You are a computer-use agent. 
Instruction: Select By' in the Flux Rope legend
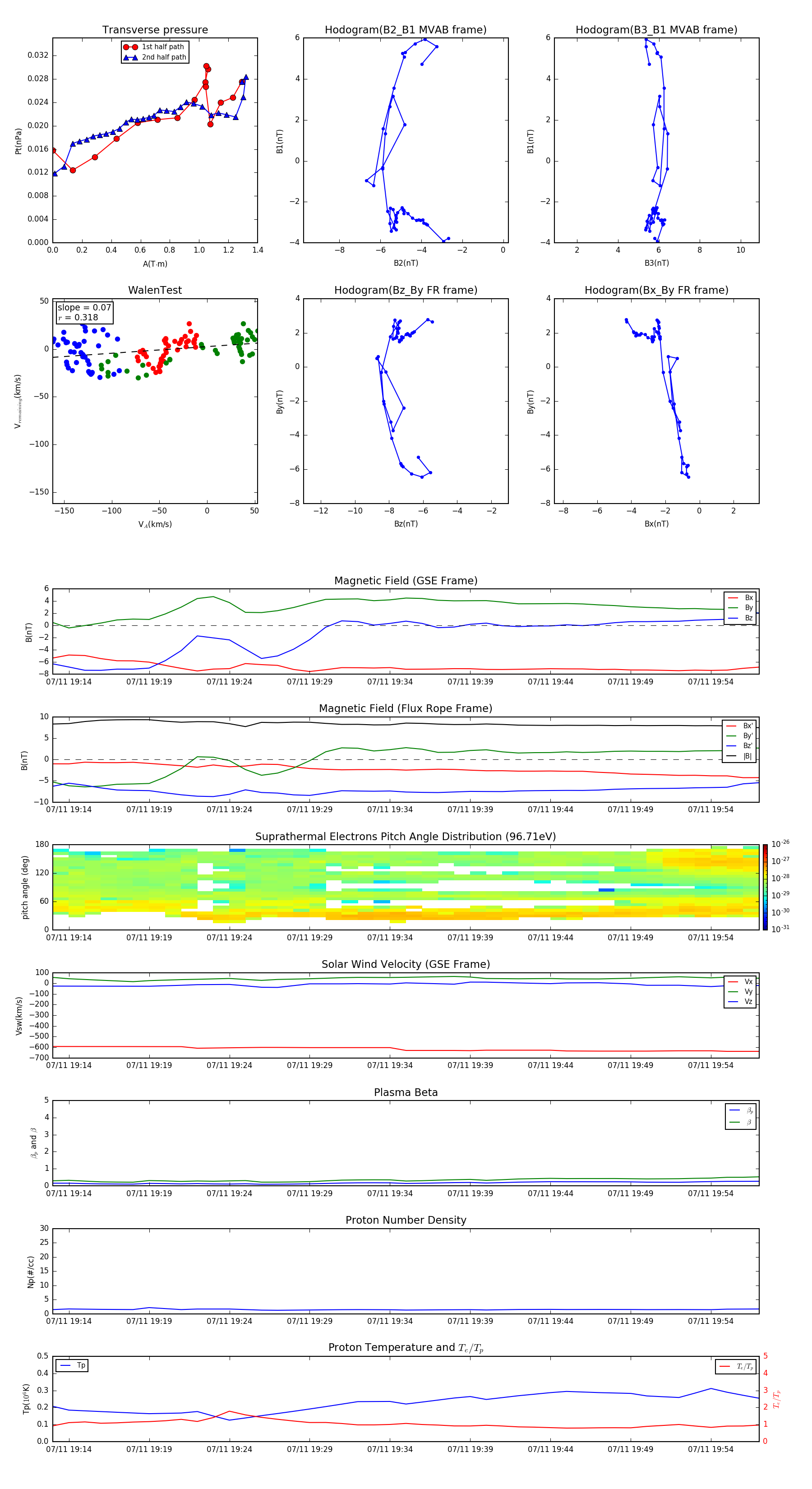pyautogui.click(x=740, y=736)
